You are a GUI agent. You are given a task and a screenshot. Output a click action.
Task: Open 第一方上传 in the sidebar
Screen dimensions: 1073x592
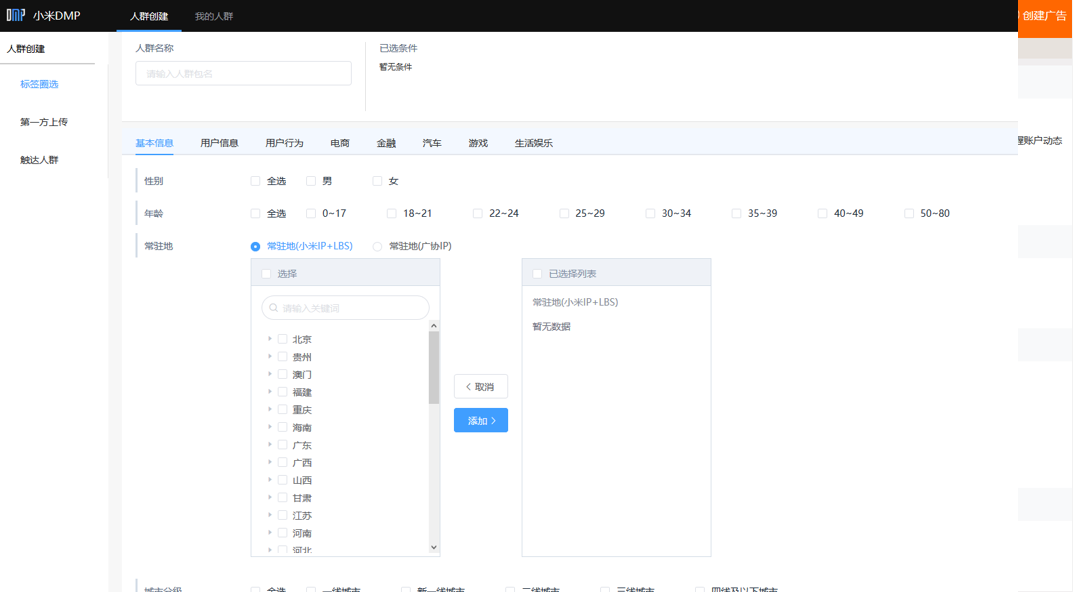pyautogui.click(x=41, y=121)
